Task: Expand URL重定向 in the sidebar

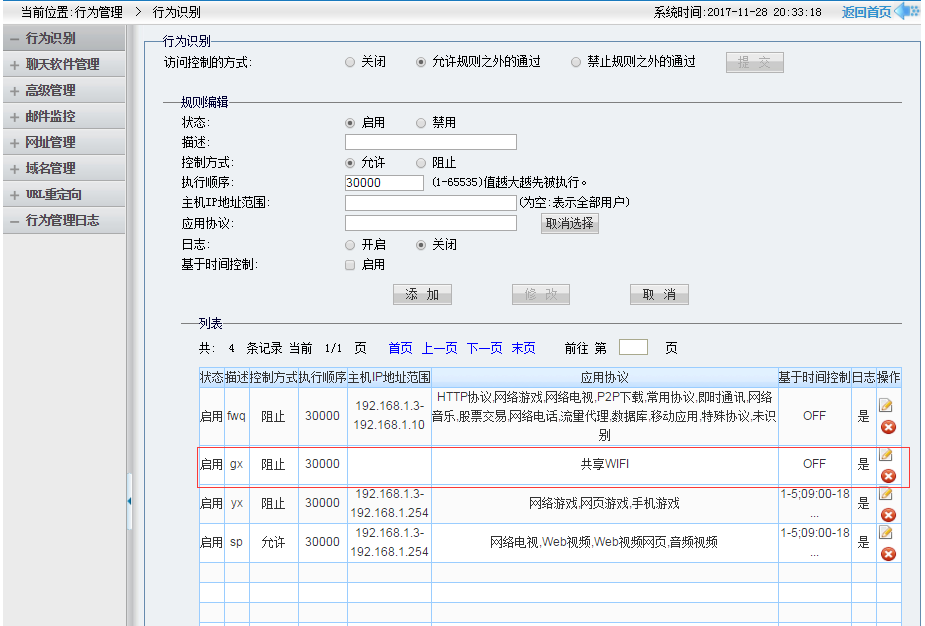Action: click(x=64, y=194)
